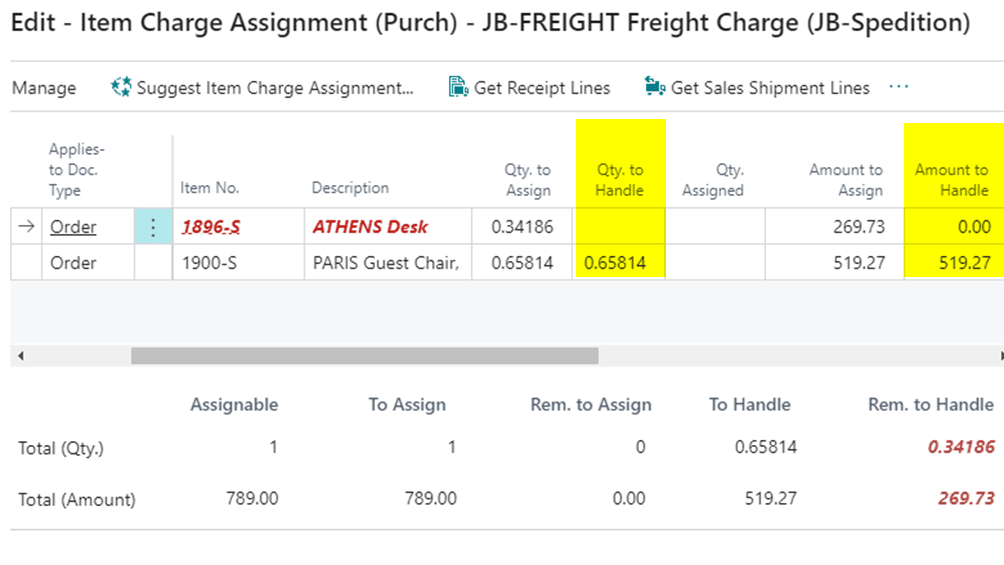The width and height of the screenshot is (1004, 565).
Task: Select Qty. to Assign value 0.34186
Action: [x=522, y=227]
